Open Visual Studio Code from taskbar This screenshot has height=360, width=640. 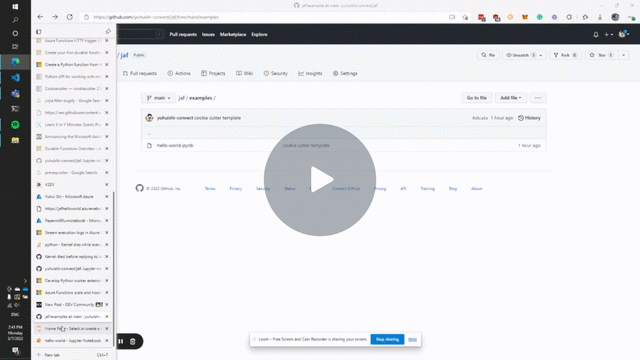16,78
